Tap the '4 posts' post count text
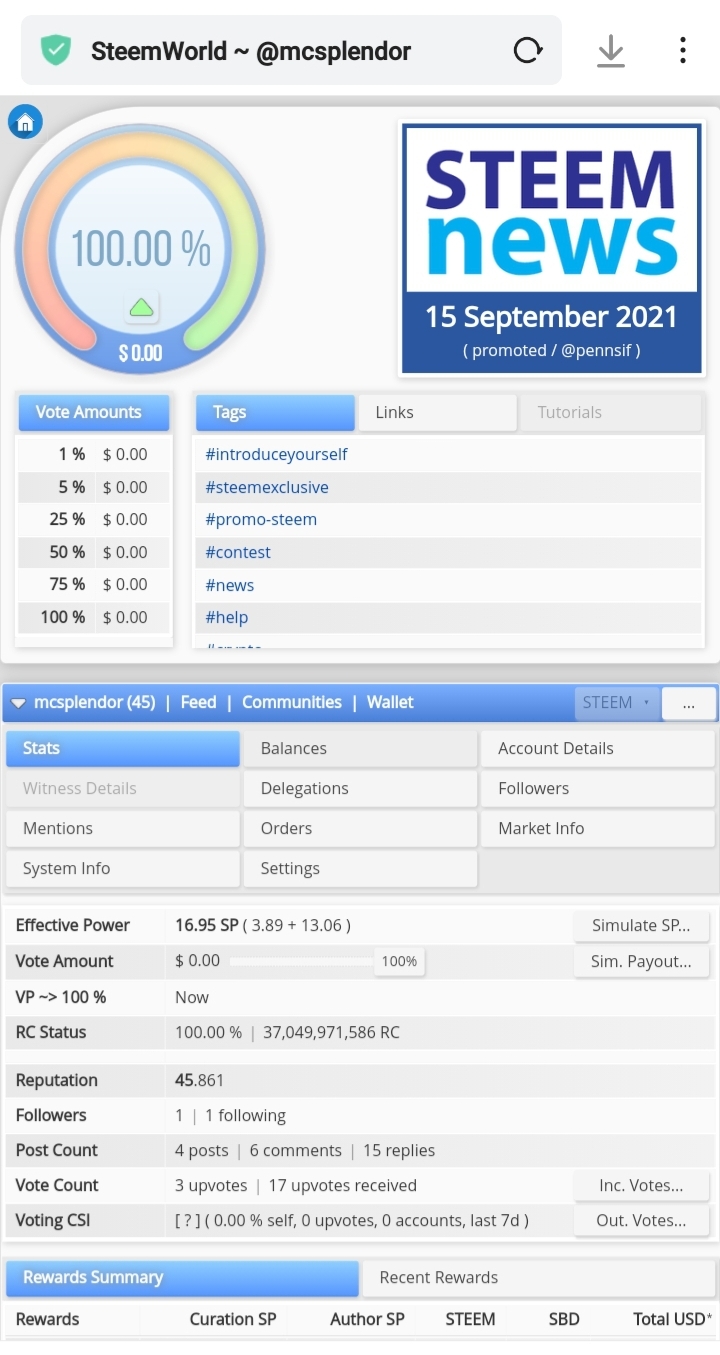 pyautogui.click(x=201, y=1150)
